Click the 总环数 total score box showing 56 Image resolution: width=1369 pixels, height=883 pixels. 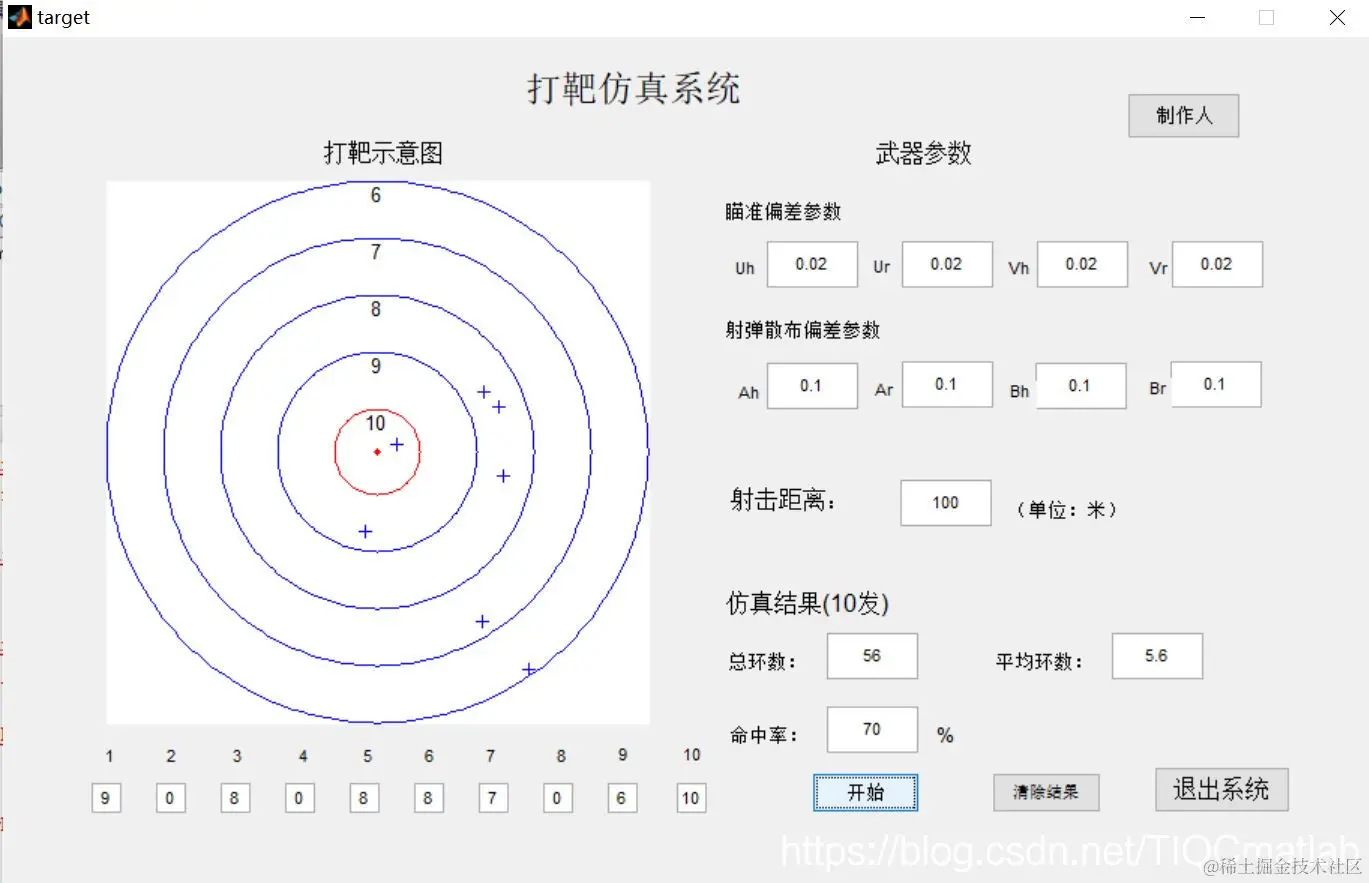tap(871, 656)
